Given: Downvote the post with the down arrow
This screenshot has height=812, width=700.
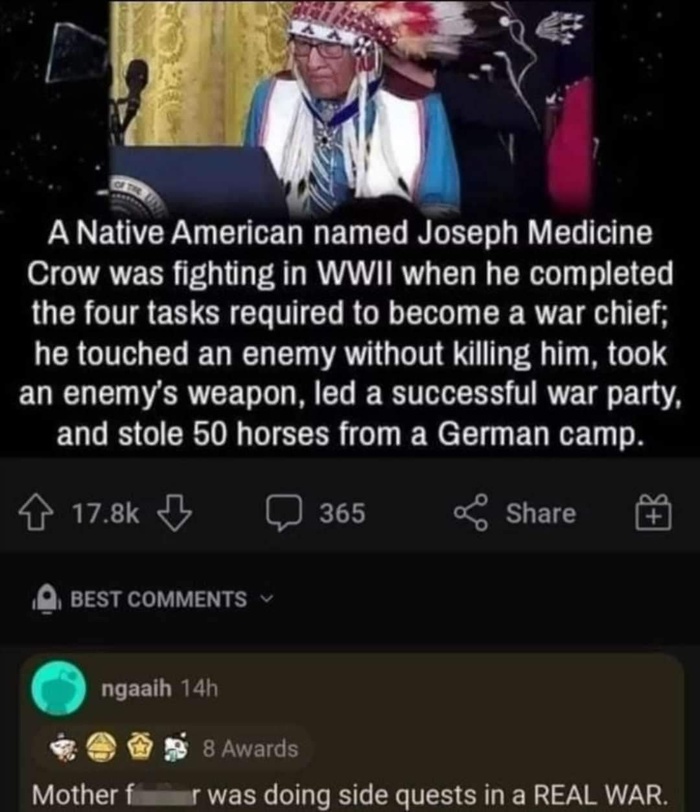Looking at the screenshot, I should point(174,513).
